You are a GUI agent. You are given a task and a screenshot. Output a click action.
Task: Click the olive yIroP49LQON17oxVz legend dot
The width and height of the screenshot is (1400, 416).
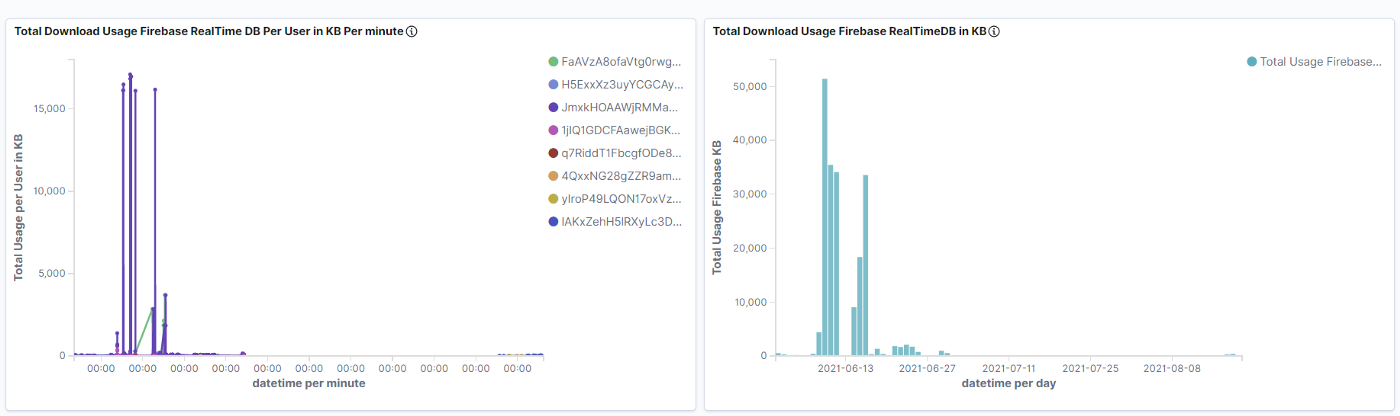pyautogui.click(x=553, y=198)
